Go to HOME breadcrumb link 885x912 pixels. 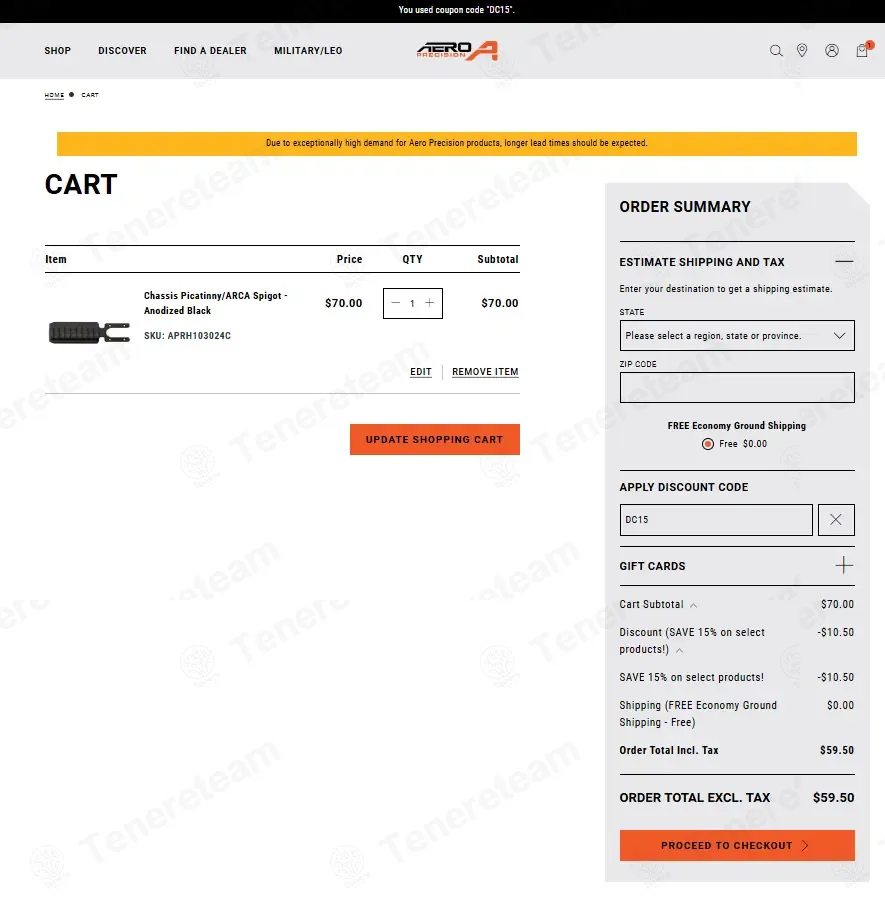pos(54,95)
